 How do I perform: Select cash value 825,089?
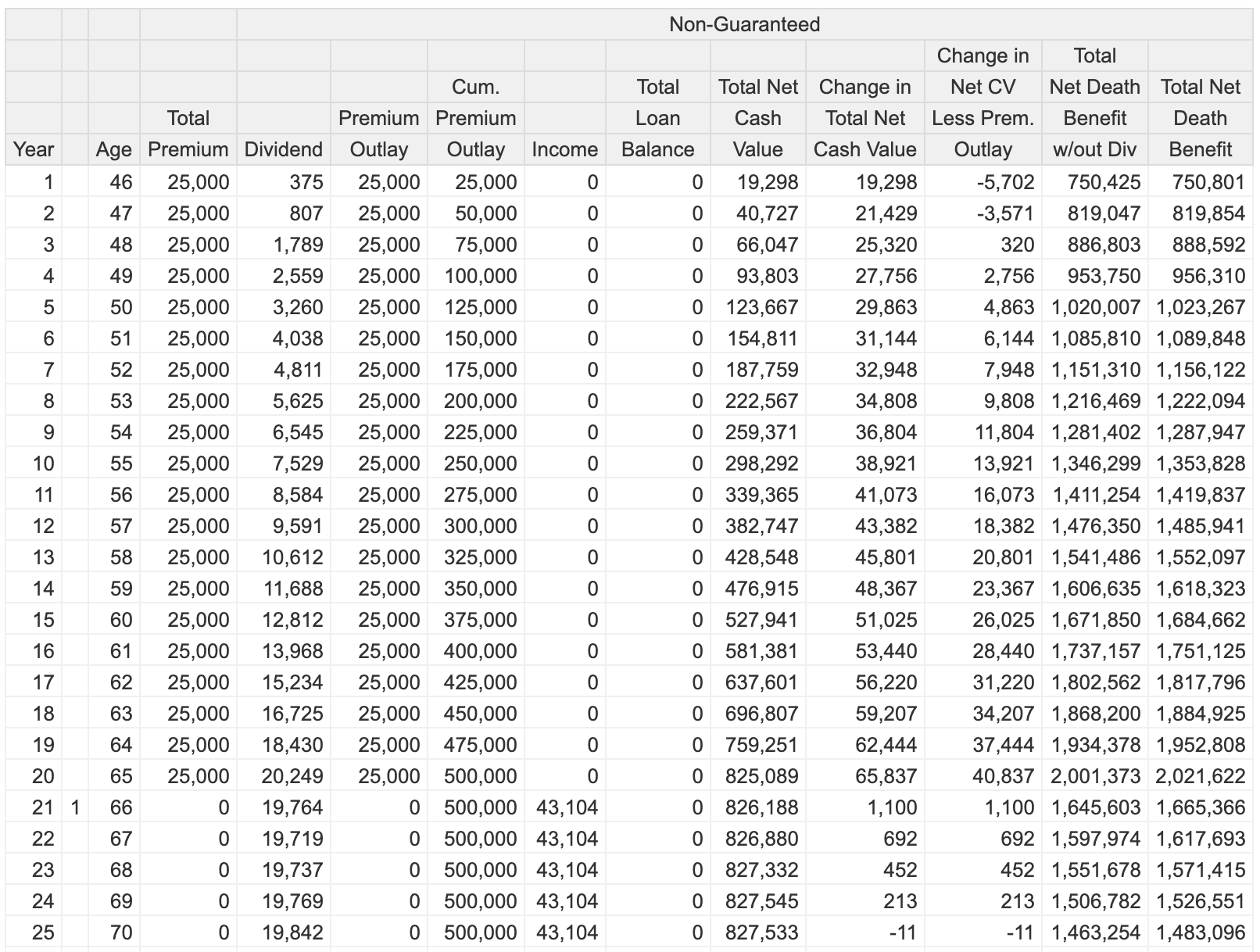(758, 776)
